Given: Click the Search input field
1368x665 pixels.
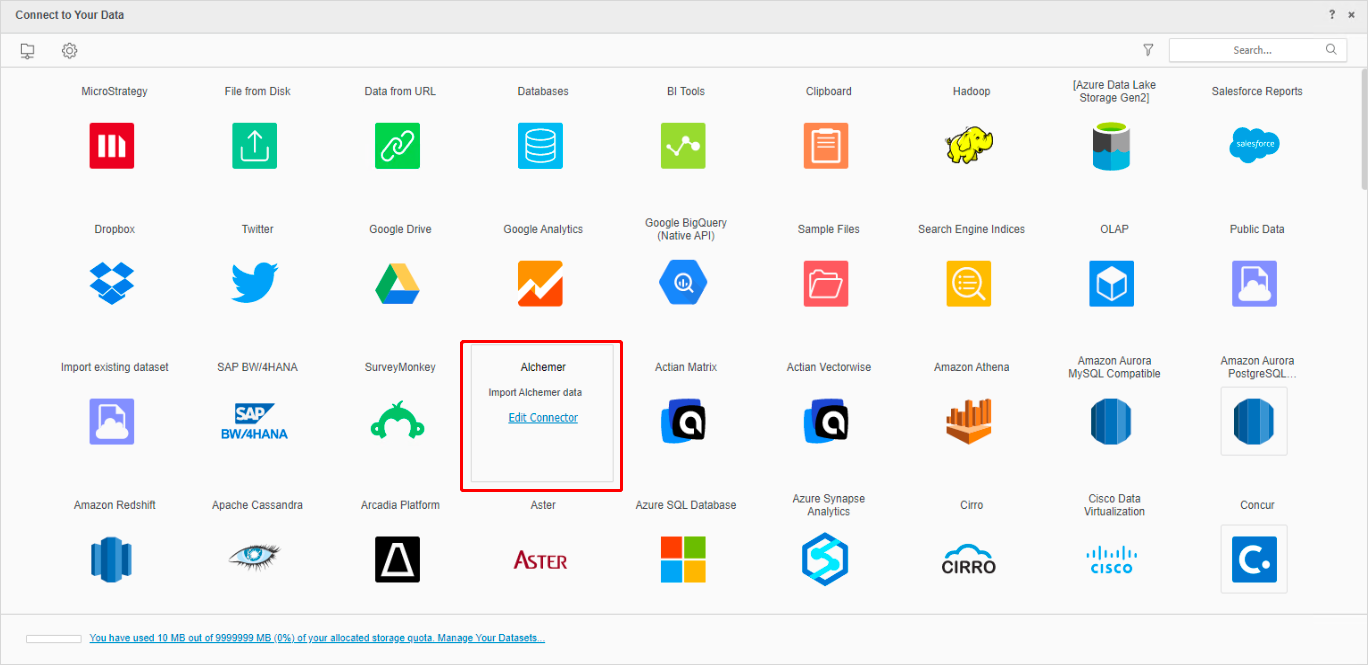Looking at the screenshot, I should point(1250,50).
